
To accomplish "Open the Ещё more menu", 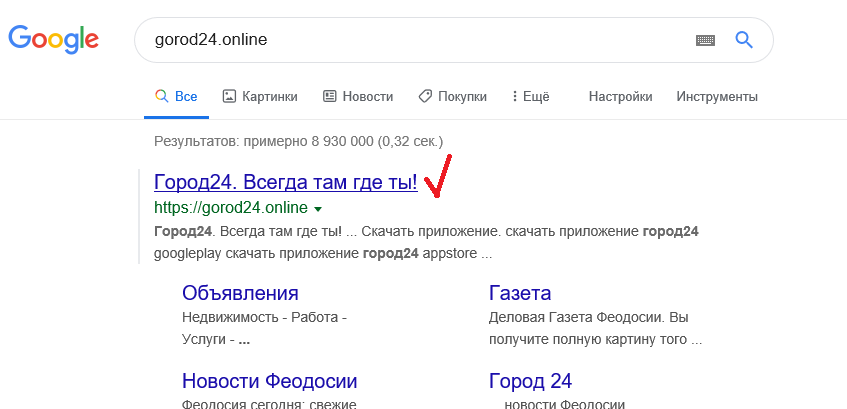I will click(x=530, y=97).
